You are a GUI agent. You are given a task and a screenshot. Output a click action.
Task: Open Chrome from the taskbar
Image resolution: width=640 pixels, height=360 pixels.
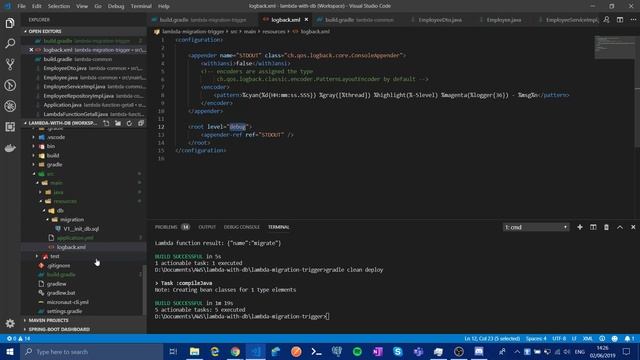235,351
